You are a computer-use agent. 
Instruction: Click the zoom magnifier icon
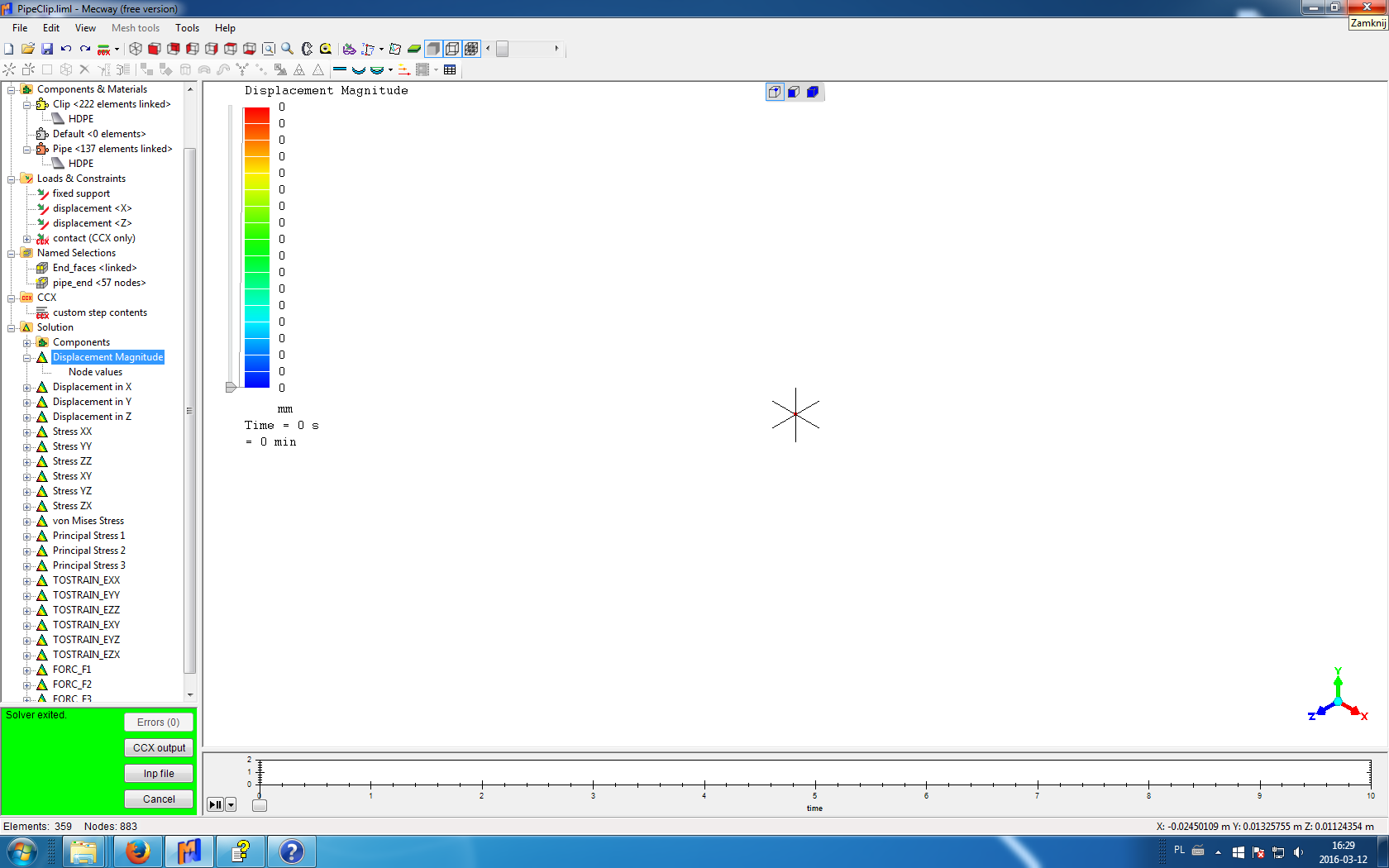click(x=287, y=49)
